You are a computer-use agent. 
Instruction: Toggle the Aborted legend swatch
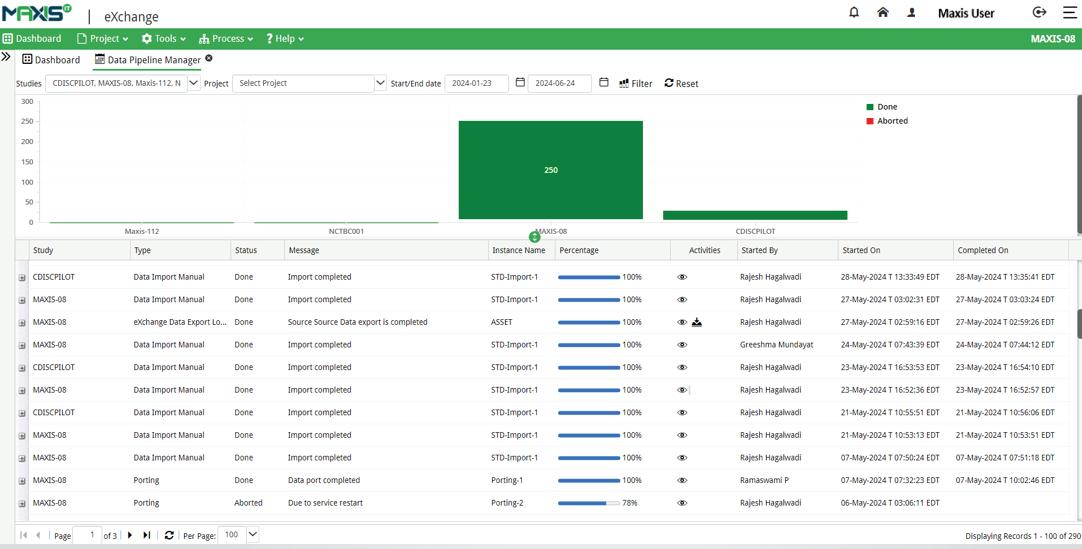pyautogui.click(x=870, y=121)
